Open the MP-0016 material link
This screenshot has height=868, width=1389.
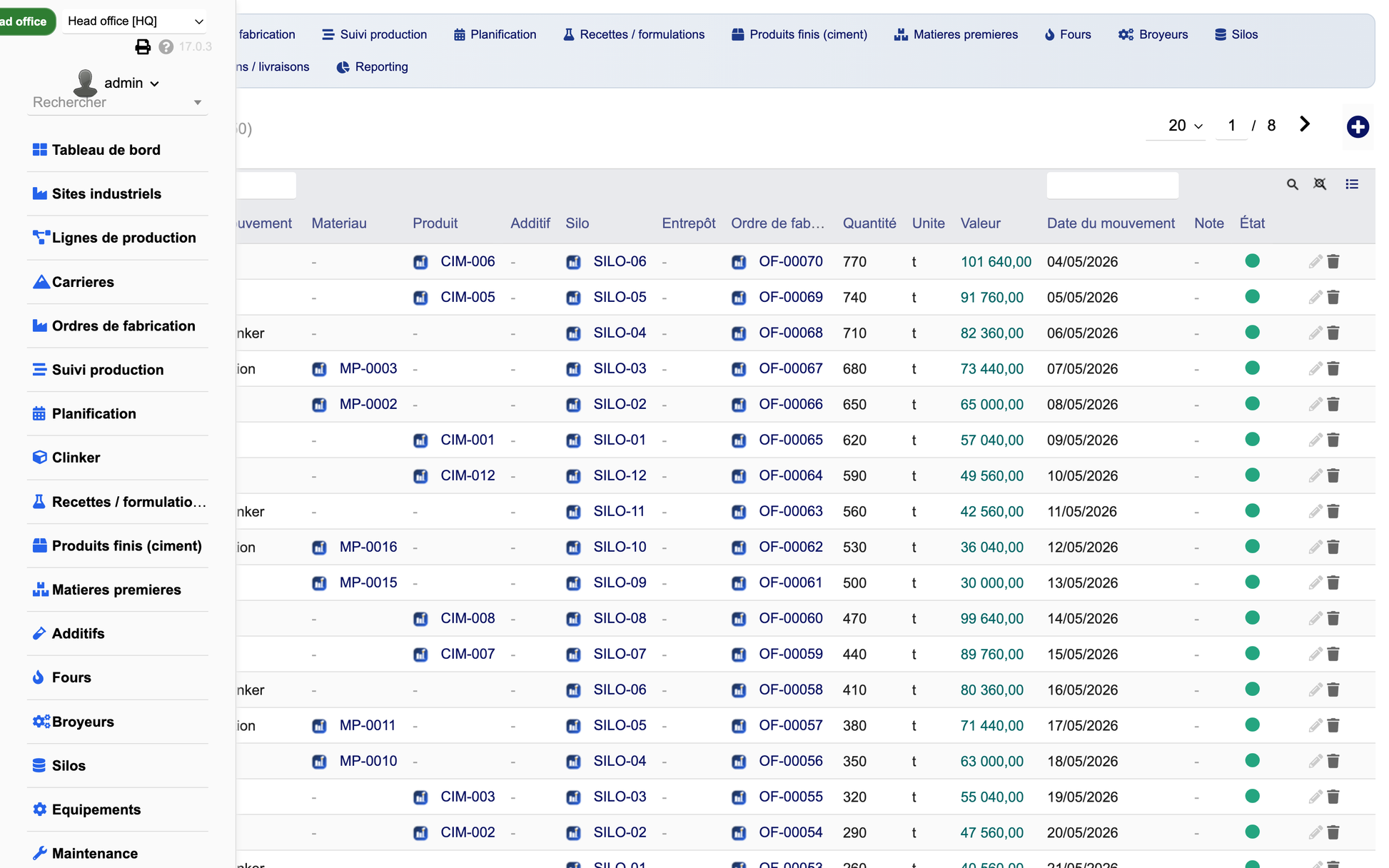[368, 547]
